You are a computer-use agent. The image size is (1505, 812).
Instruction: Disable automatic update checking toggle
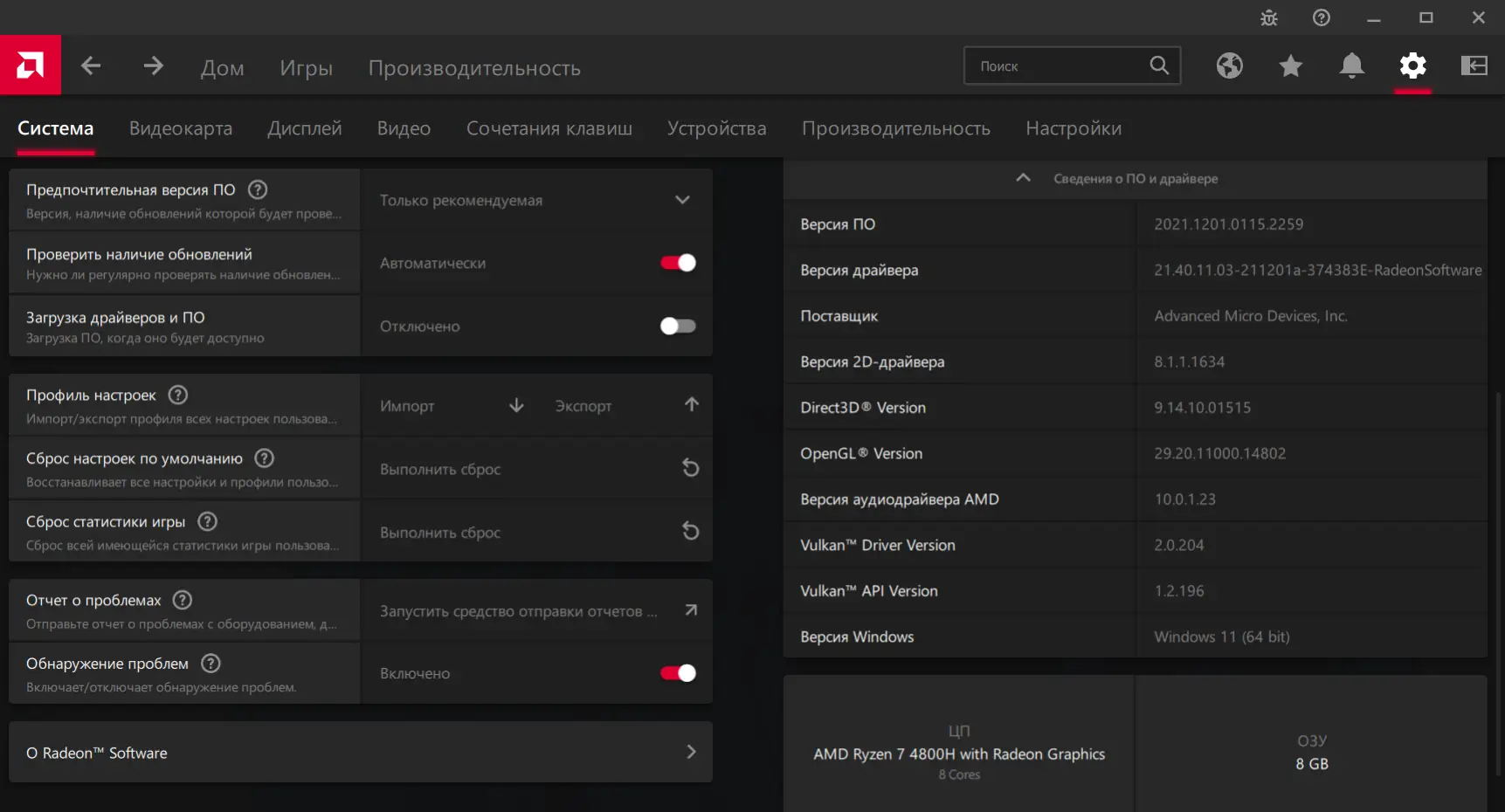(x=678, y=263)
